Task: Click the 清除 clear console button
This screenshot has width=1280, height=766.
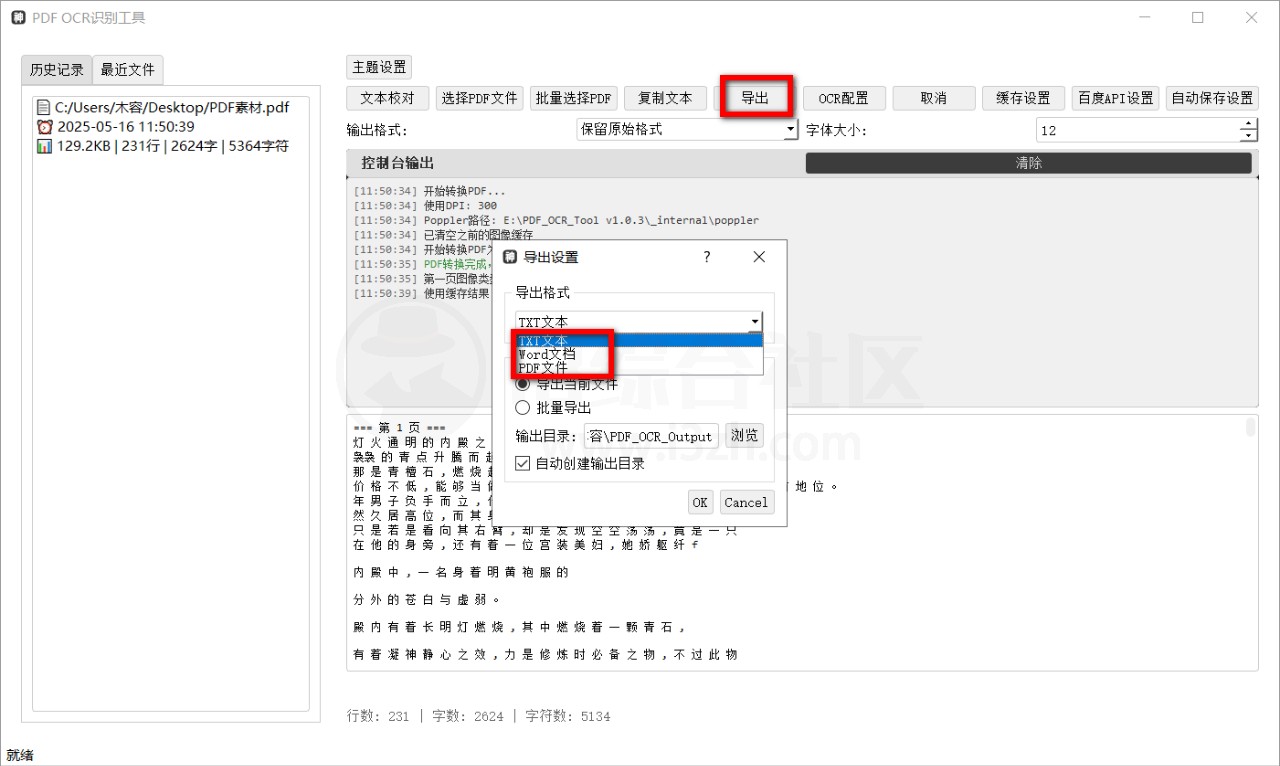Action: (1028, 163)
